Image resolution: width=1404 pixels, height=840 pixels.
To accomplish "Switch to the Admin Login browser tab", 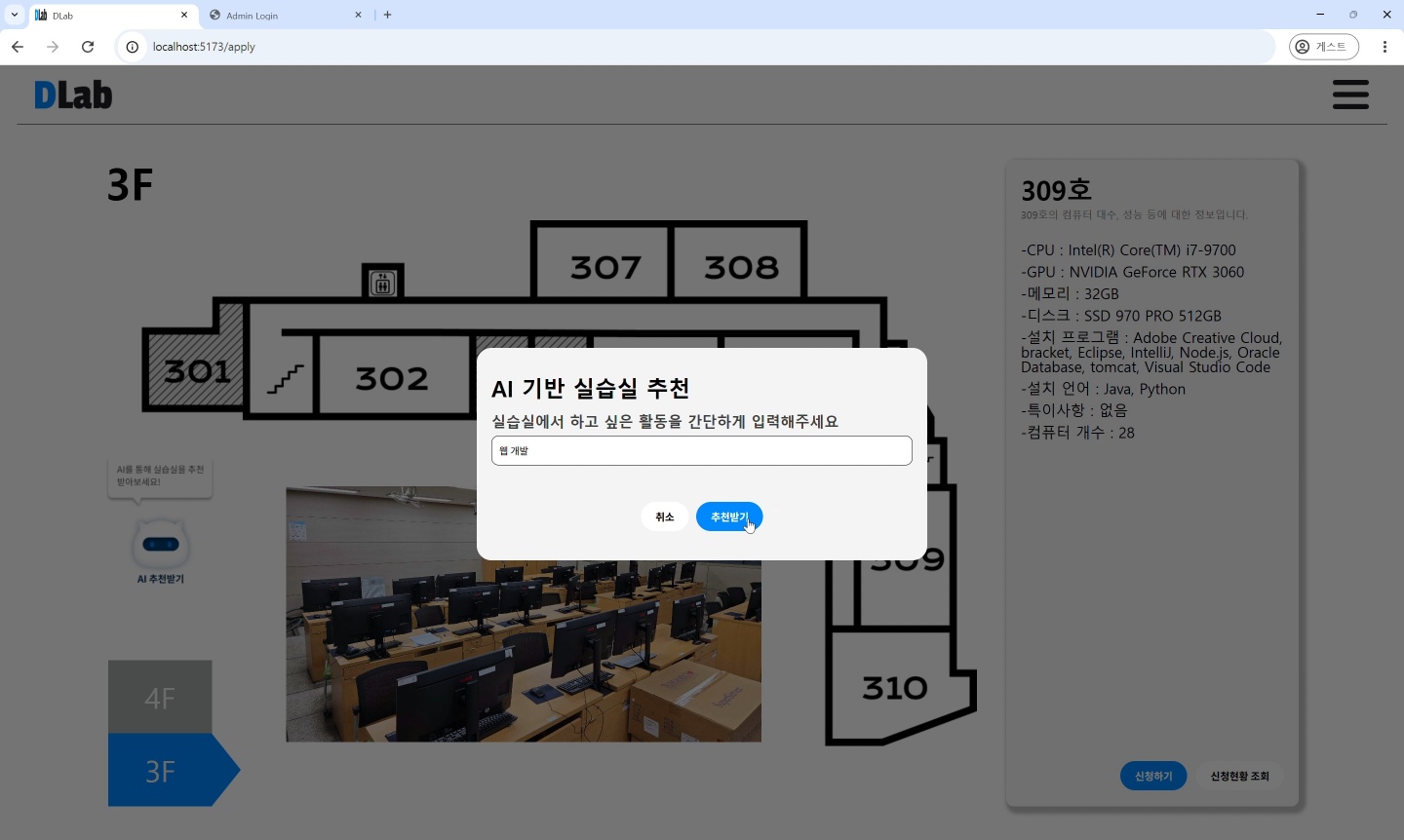I will tap(287, 16).
